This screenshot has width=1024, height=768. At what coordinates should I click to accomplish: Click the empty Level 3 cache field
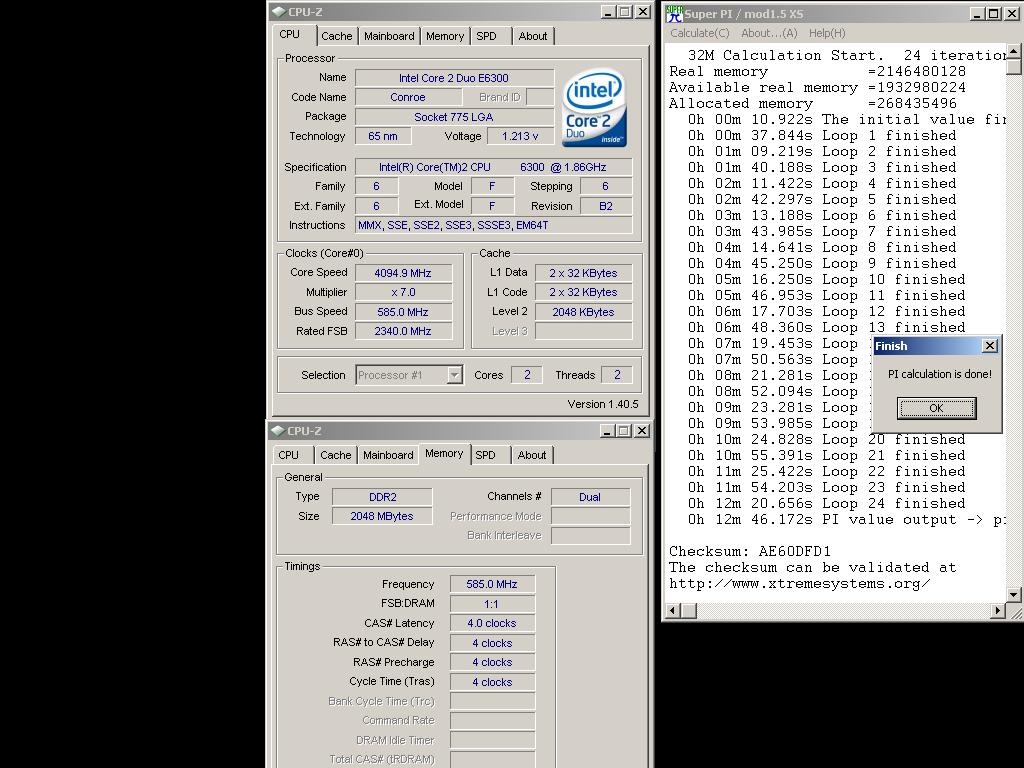tap(583, 331)
